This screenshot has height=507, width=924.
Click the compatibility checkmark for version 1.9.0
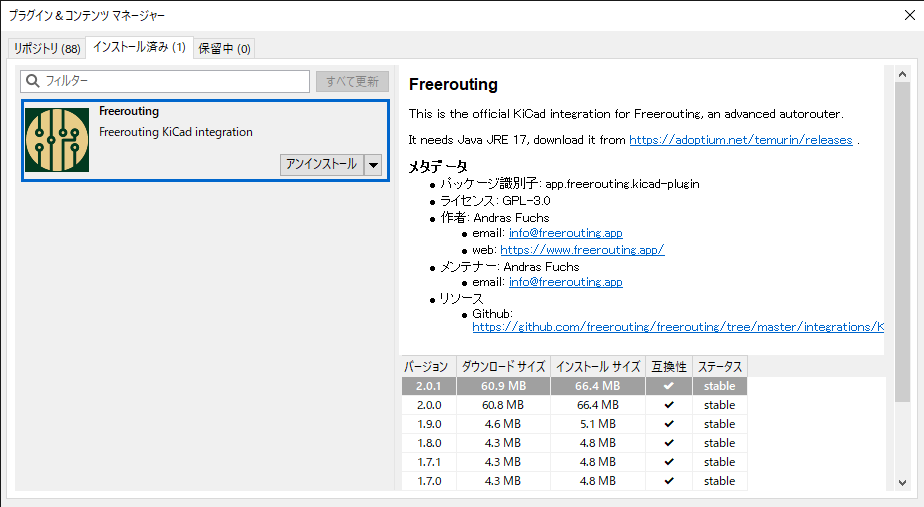click(669, 424)
